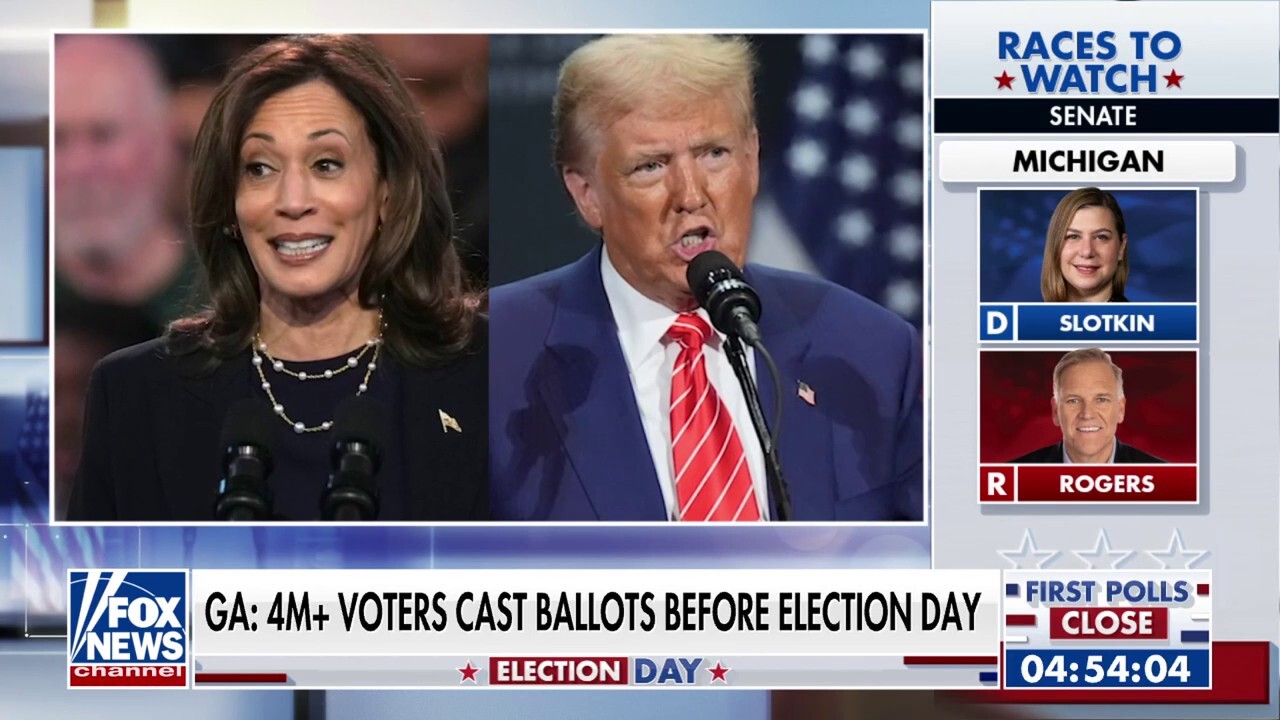The width and height of the screenshot is (1280, 720).
Task: Click the white stars above First Polls
Action: pos(1103,550)
